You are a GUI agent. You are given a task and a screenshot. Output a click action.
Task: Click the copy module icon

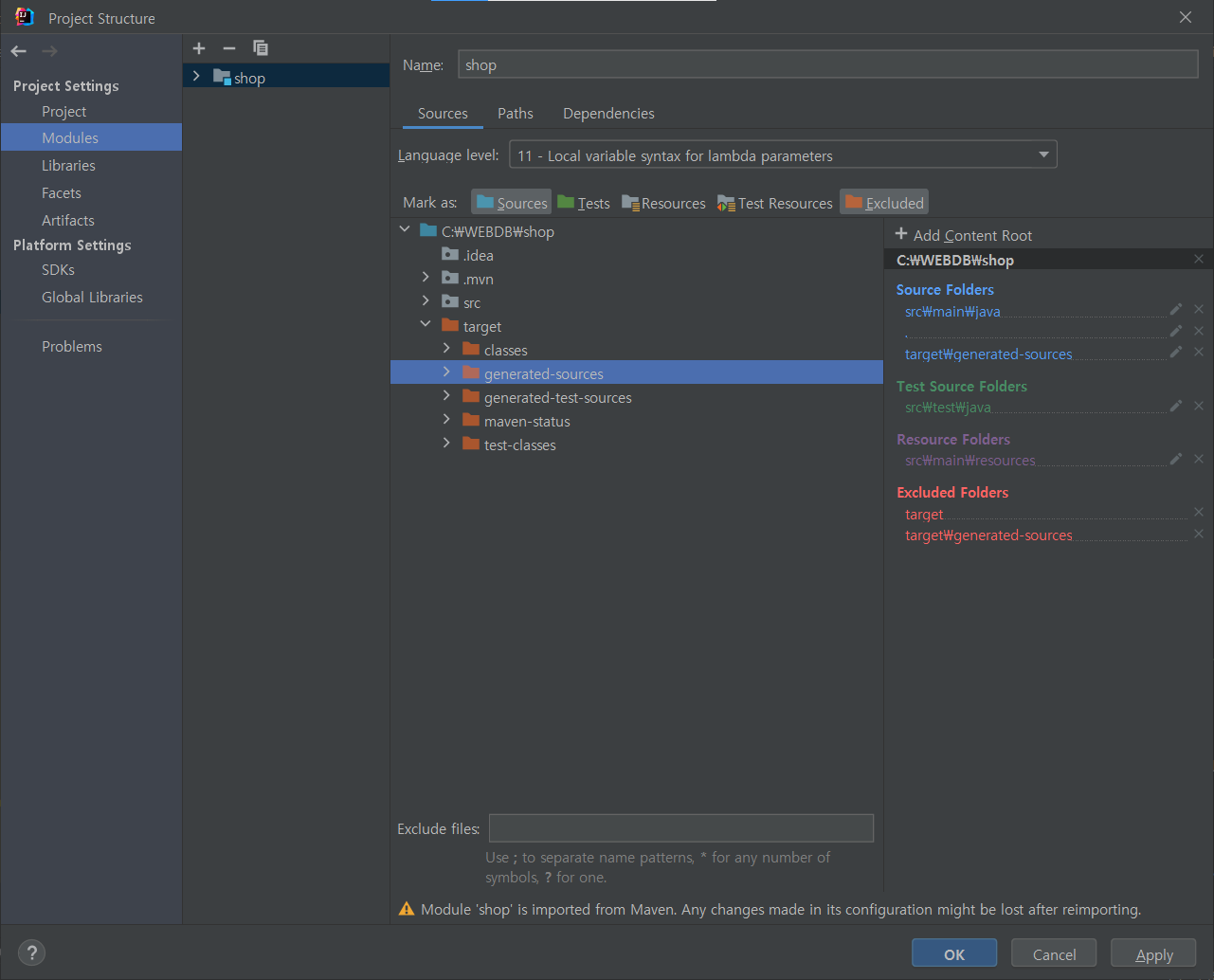261,48
